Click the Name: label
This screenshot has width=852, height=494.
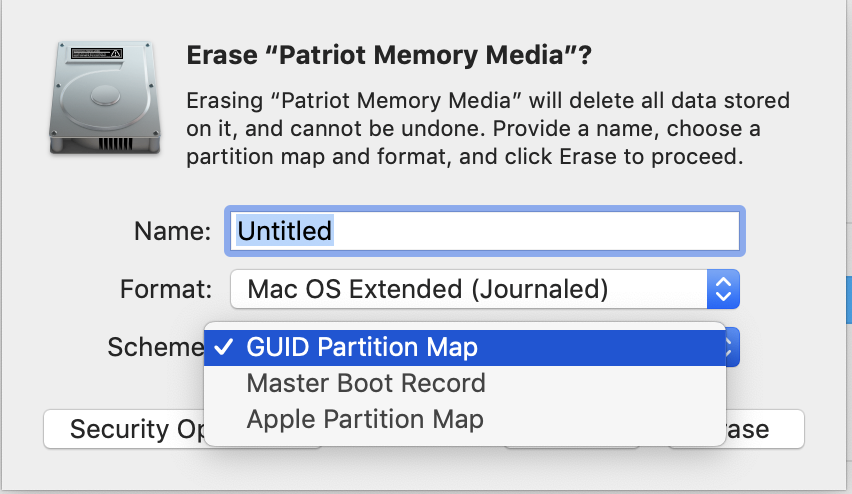coord(172,231)
